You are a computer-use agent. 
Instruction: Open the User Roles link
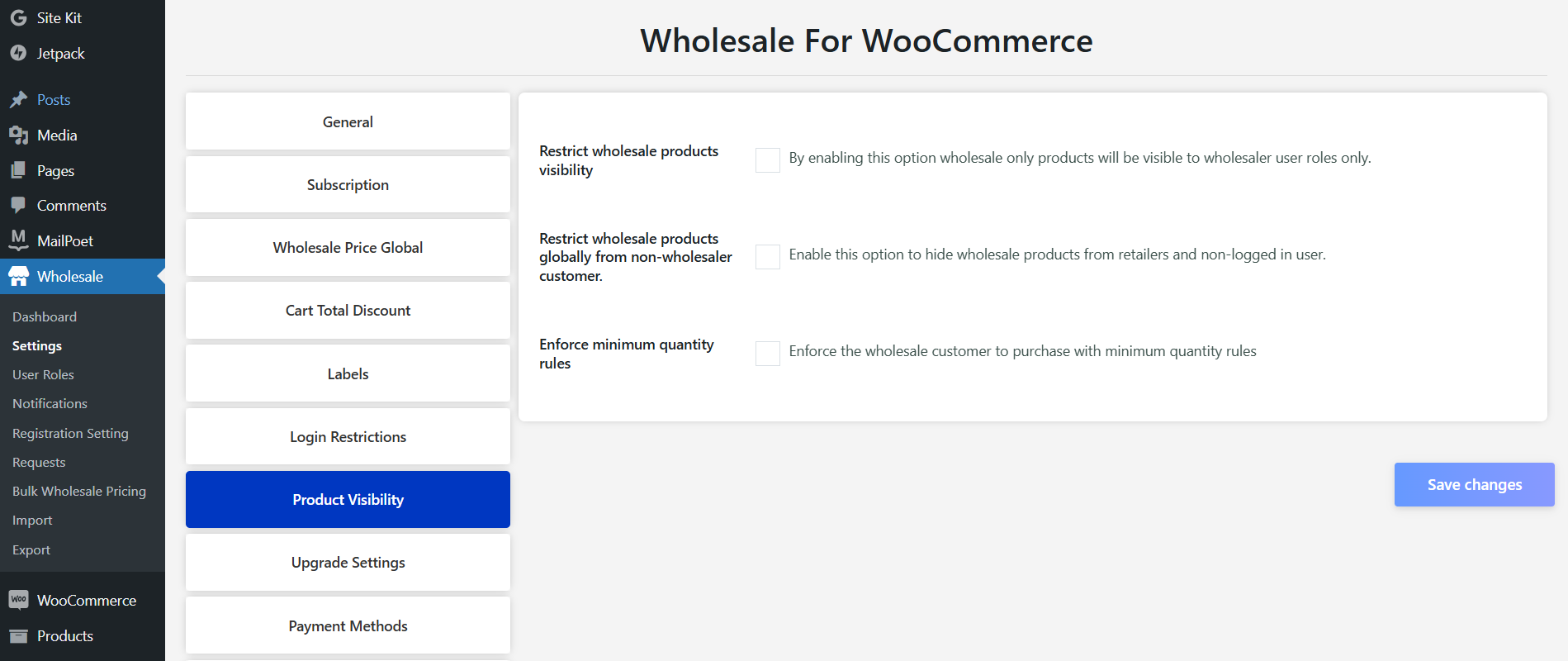click(x=43, y=374)
